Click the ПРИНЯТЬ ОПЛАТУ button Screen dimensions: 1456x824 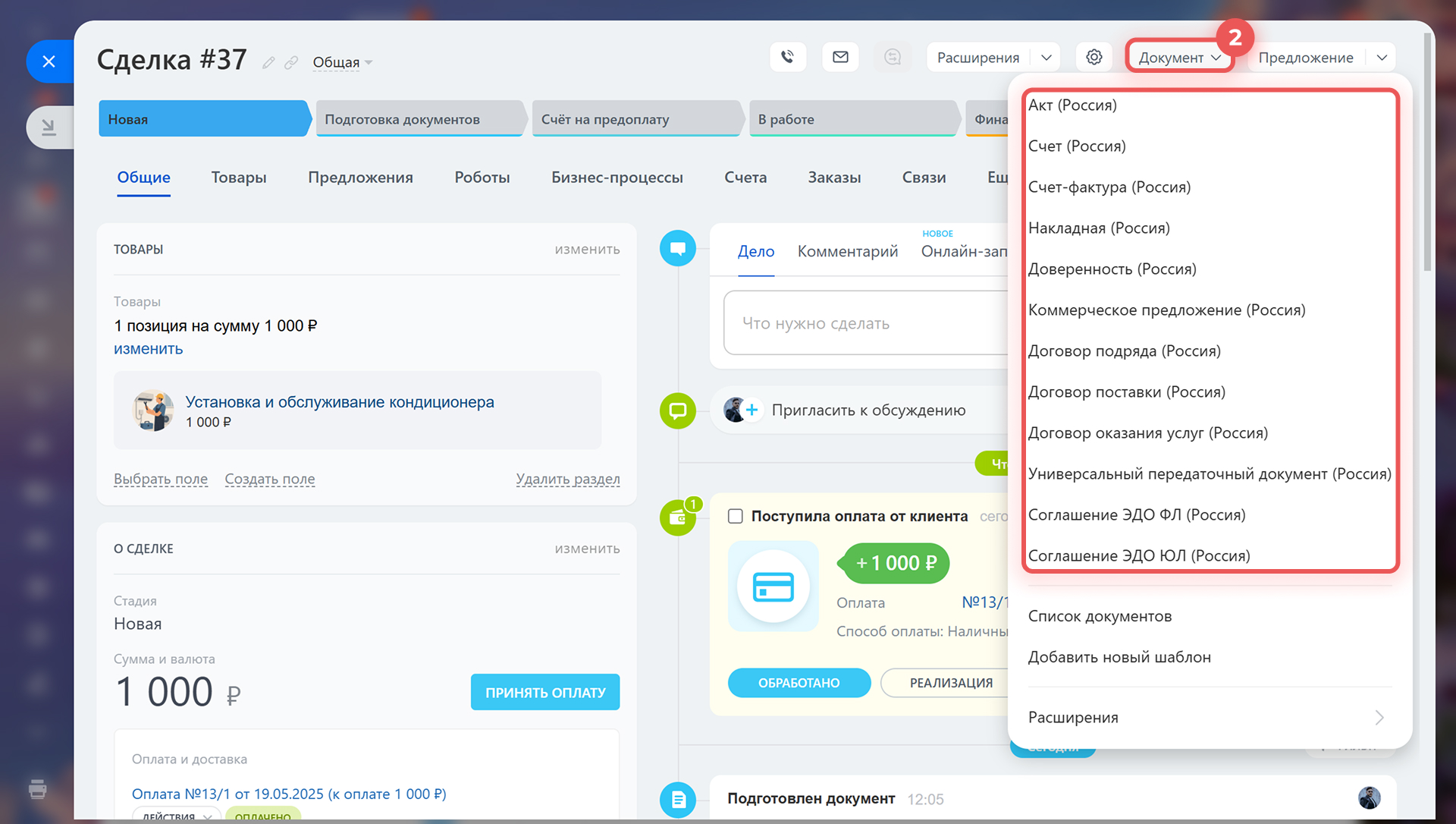click(544, 692)
